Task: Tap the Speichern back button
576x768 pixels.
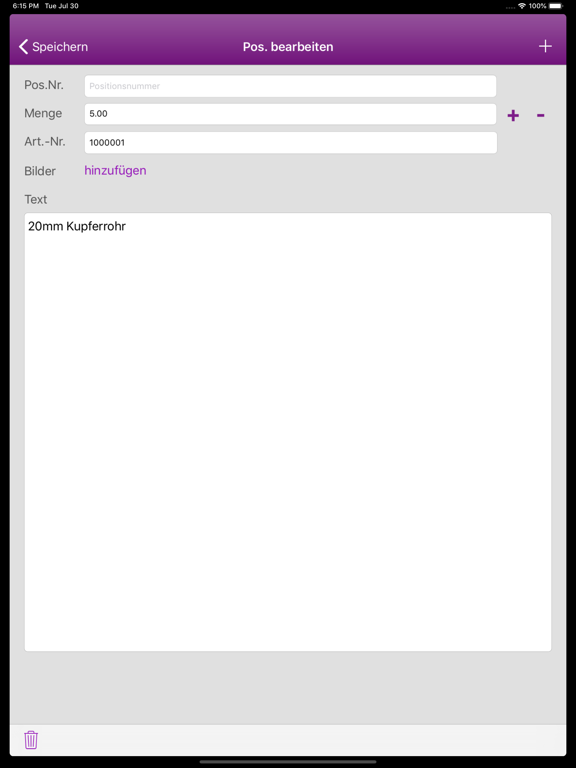Action: pos(53,47)
